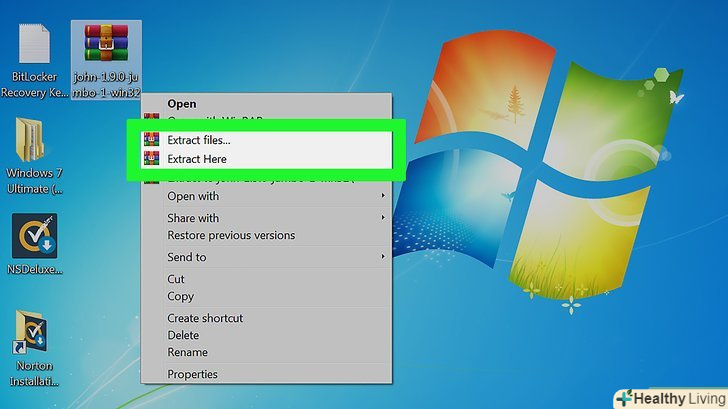Click the Open with submenu arrow
The image size is (728, 409).
383,196
